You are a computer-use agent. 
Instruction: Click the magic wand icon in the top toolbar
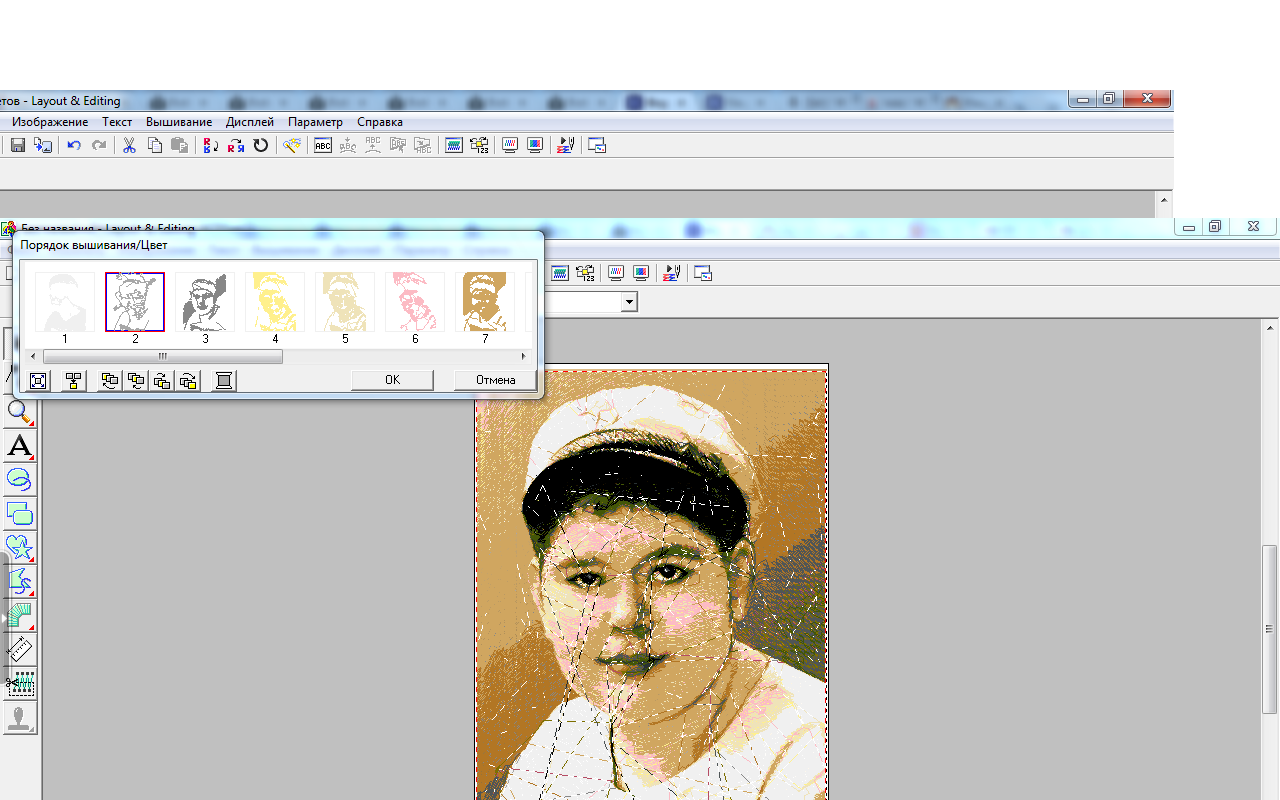tap(291, 145)
